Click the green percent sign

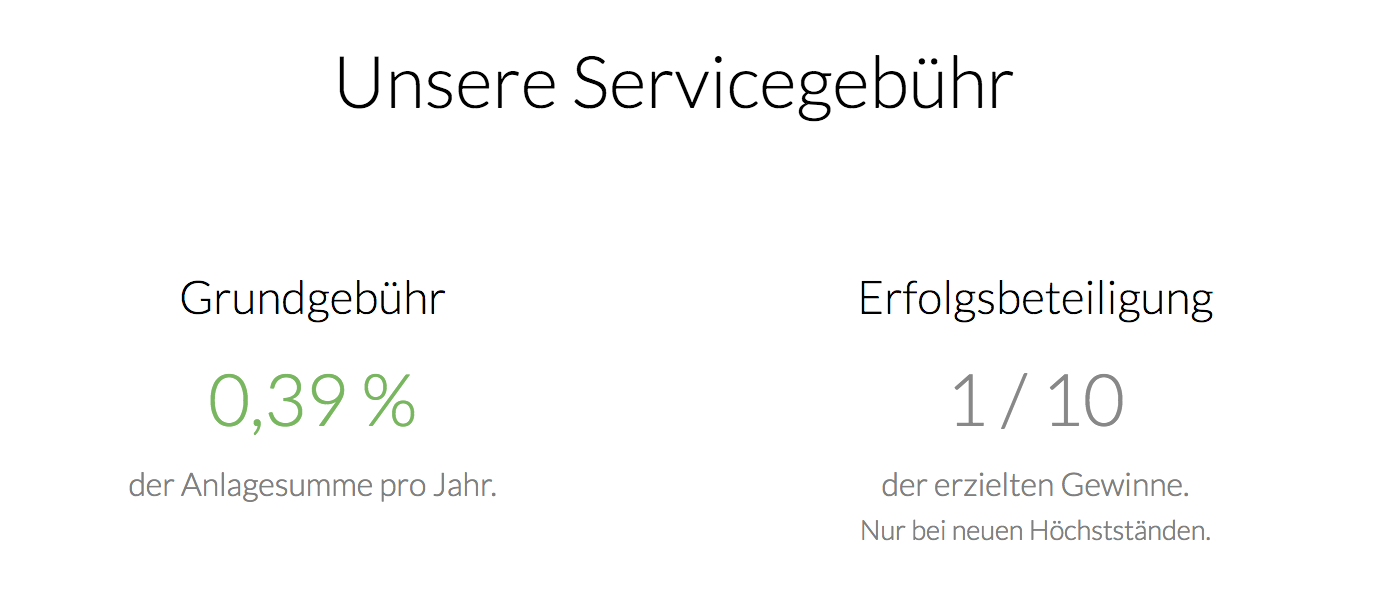tap(389, 401)
